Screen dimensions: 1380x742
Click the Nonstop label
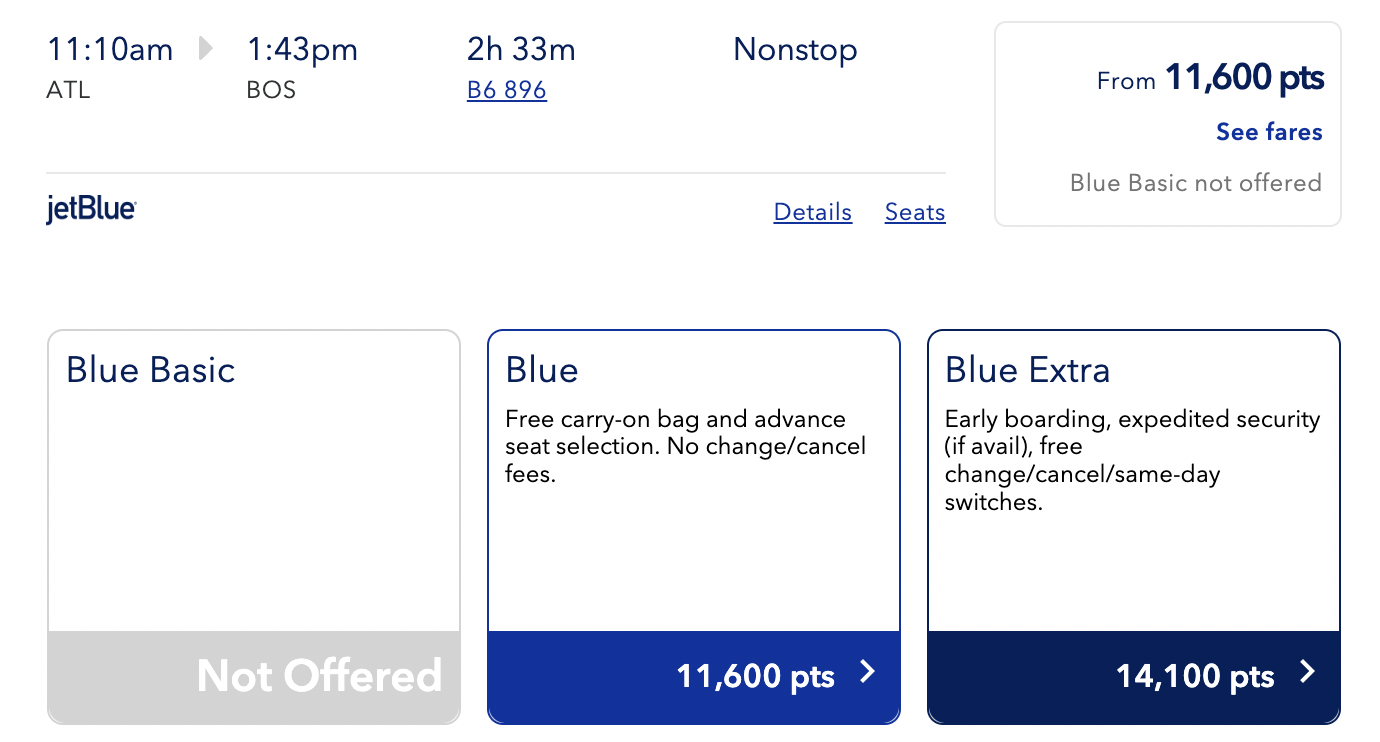pyautogui.click(x=795, y=49)
